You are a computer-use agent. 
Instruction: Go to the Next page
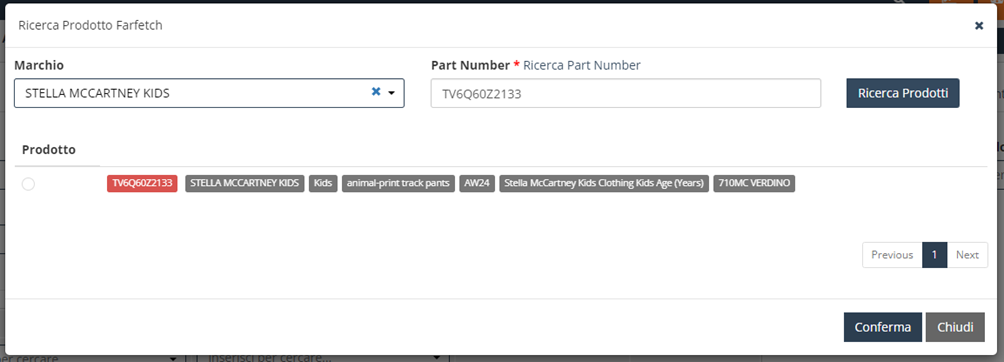point(968,255)
